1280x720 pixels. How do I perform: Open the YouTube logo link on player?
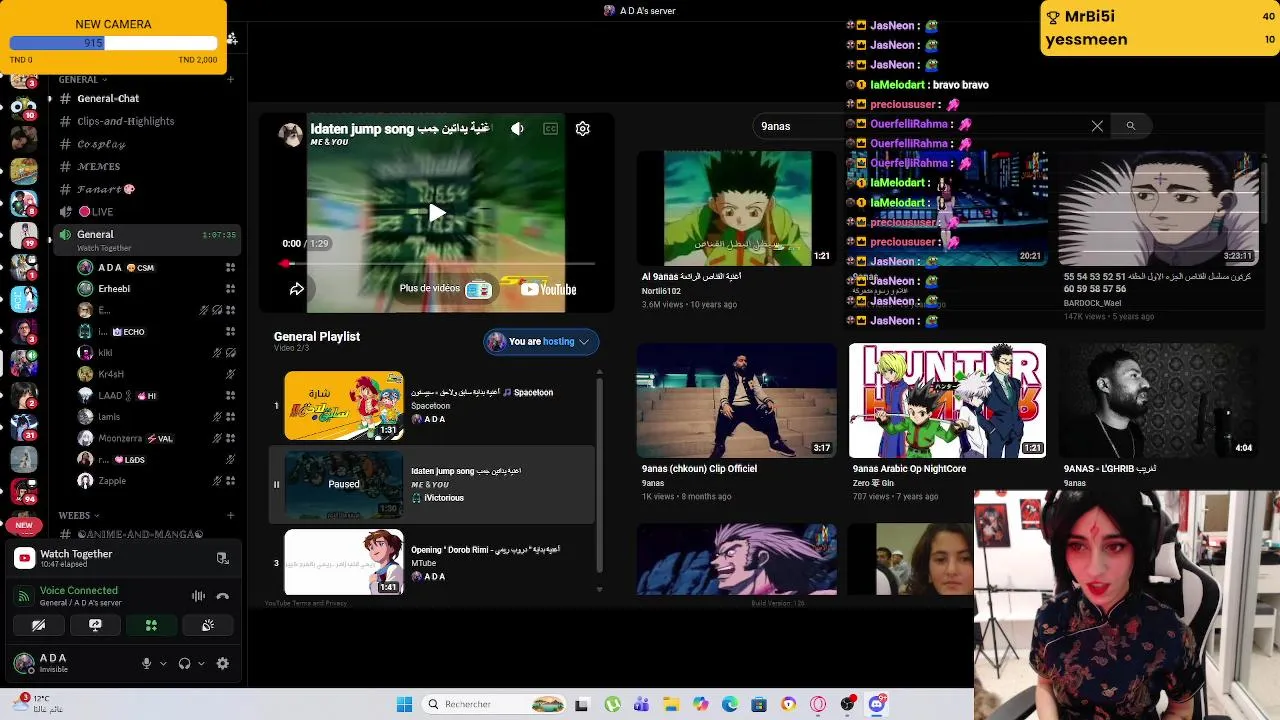click(x=549, y=290)
